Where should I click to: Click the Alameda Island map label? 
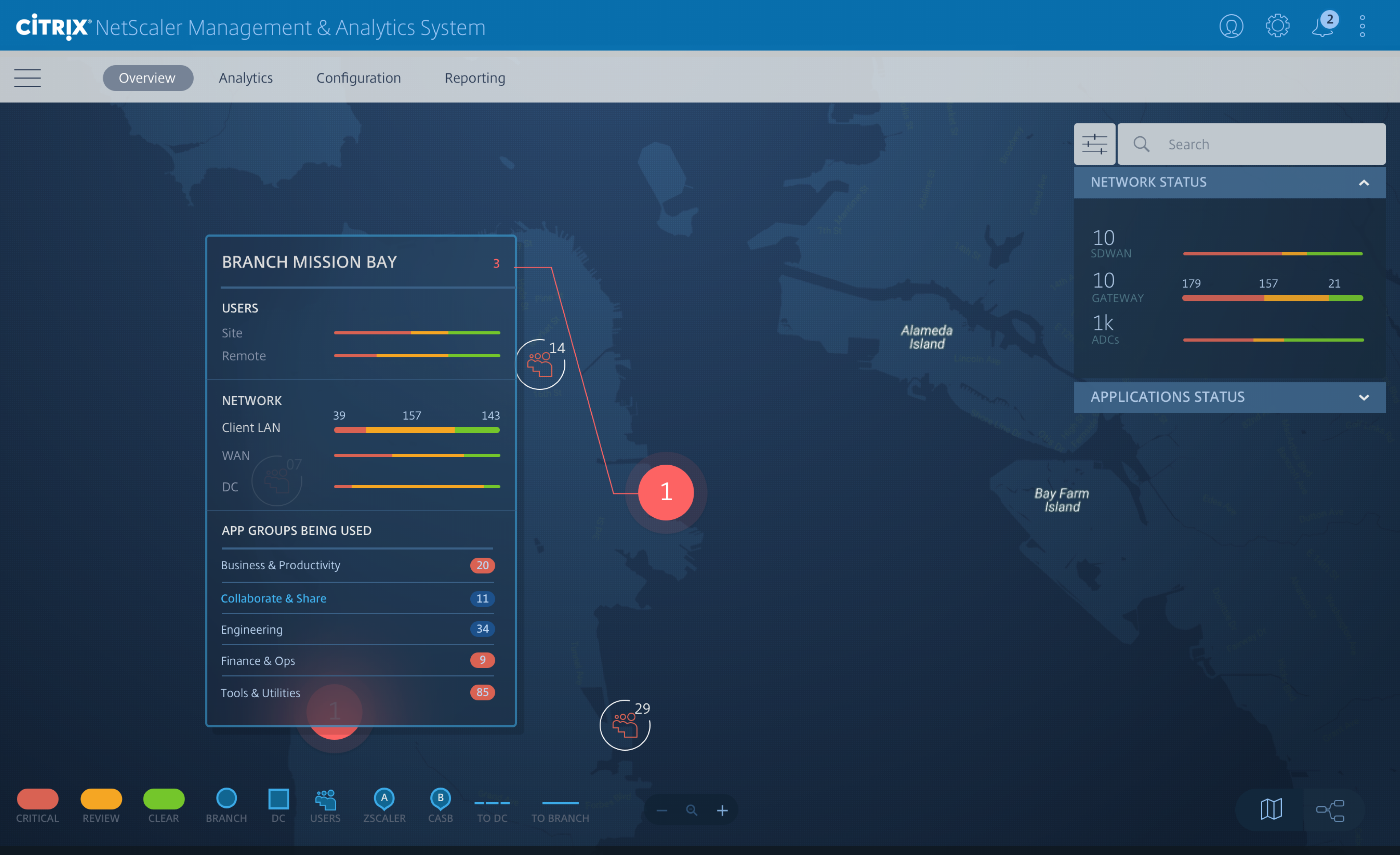(927, 337)
